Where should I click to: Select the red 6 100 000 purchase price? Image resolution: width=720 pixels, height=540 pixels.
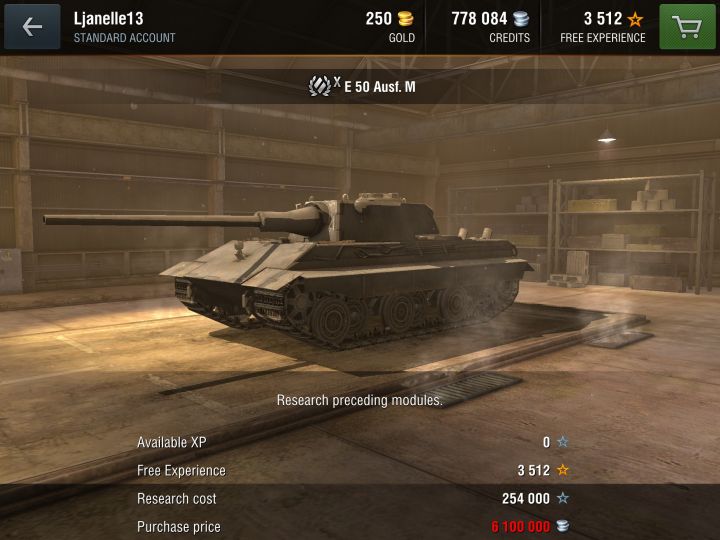tap(520, 526)
